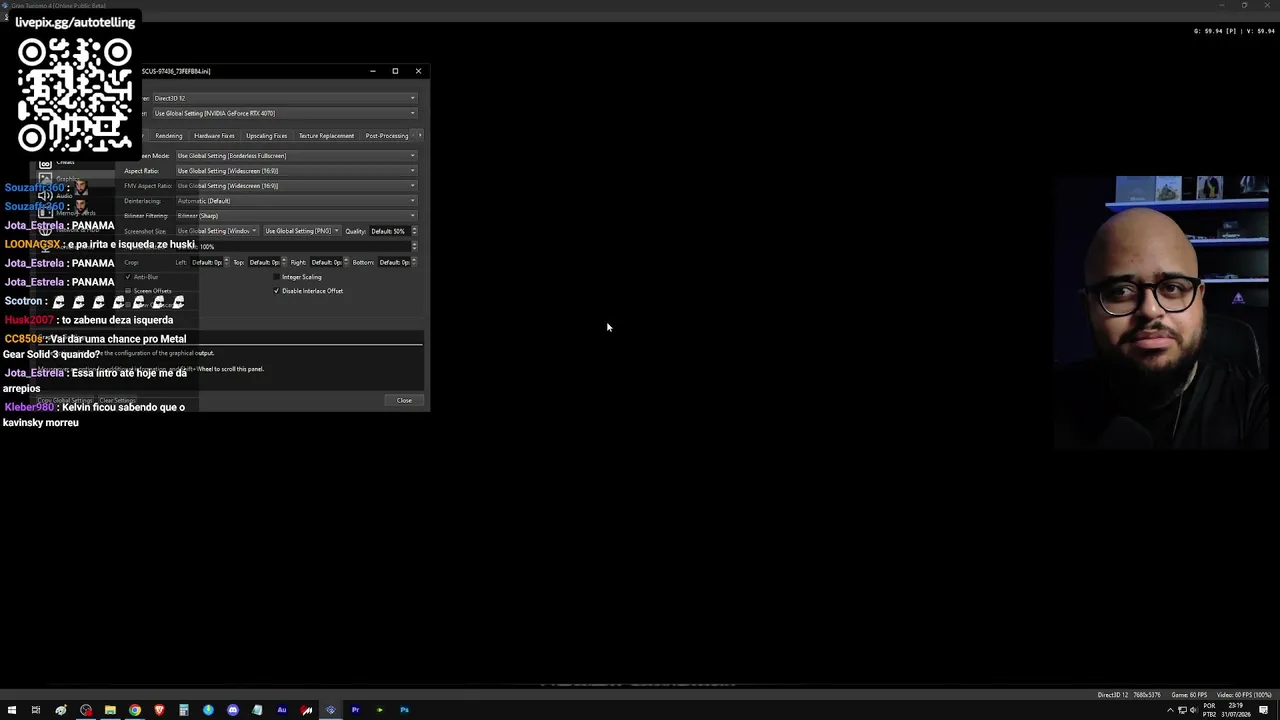Click the 'Direct3D 12' status bar text
This screenshot has height=720, width=1280.
point(1112,695)
